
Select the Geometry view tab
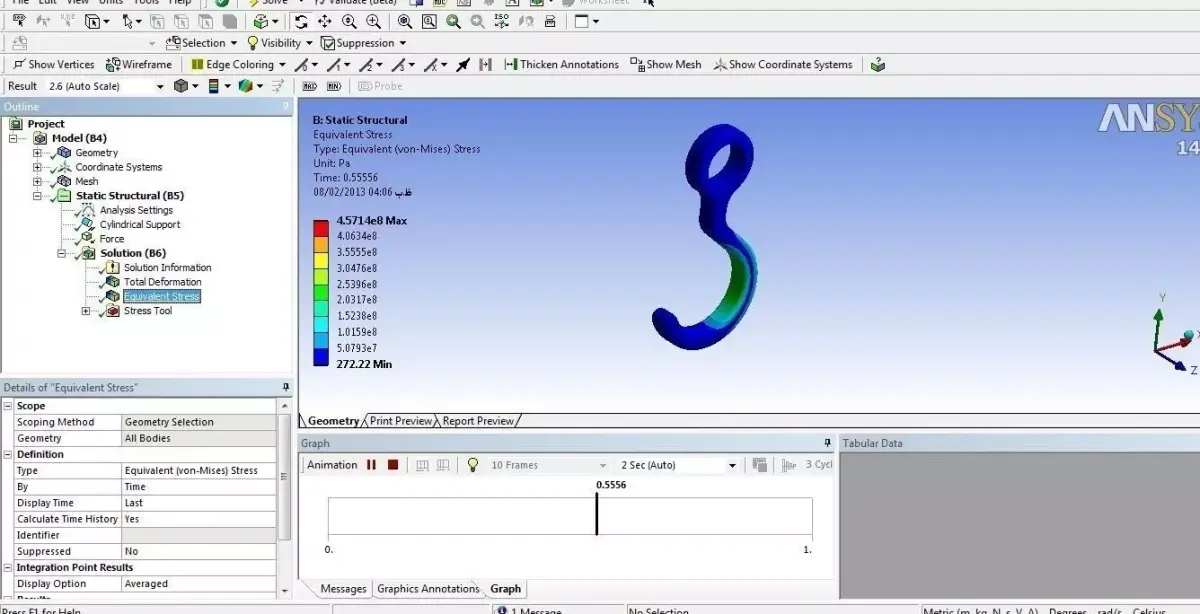pos(333,421)
